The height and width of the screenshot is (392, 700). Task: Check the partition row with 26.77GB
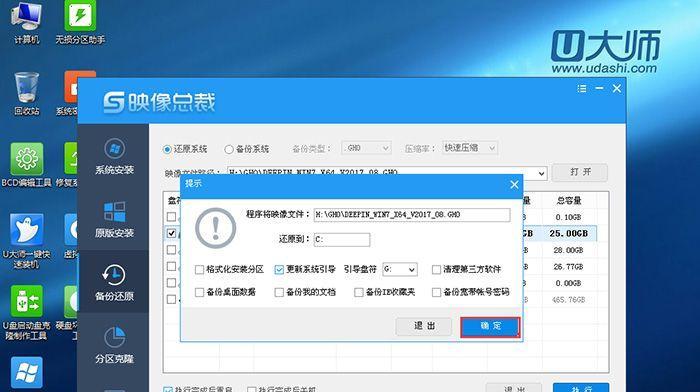coord(171,267)
